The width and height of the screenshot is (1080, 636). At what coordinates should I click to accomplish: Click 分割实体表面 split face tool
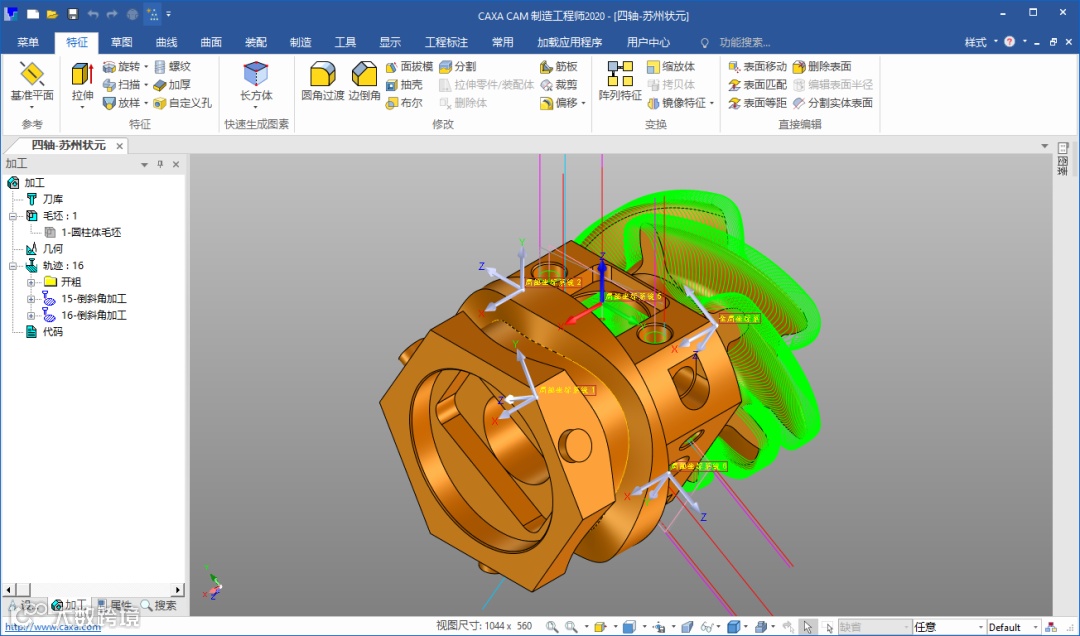[833, 103]
